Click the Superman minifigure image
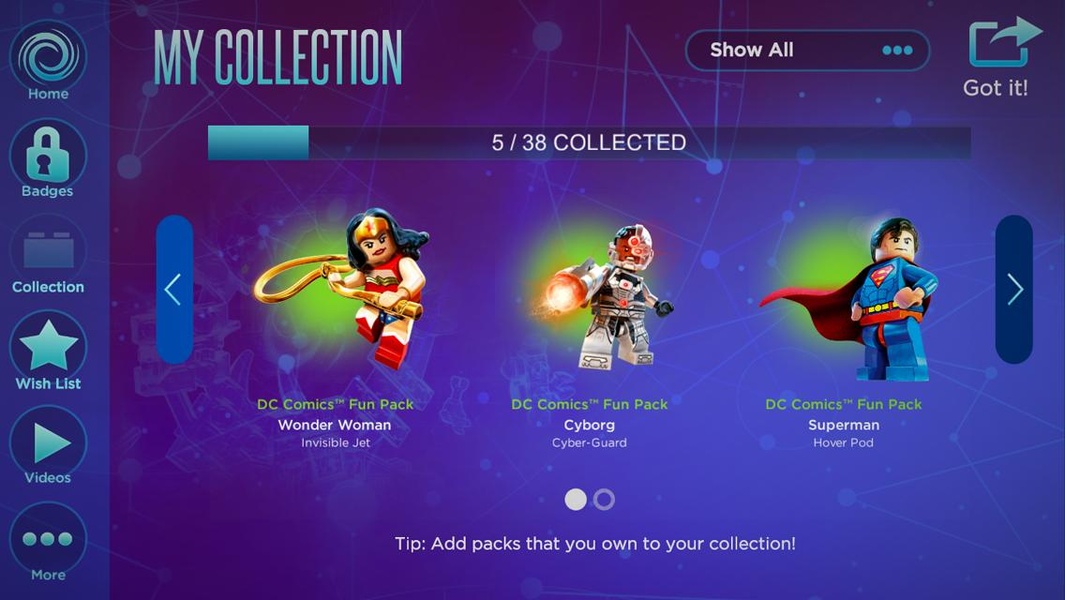 [x=850, y=299]
